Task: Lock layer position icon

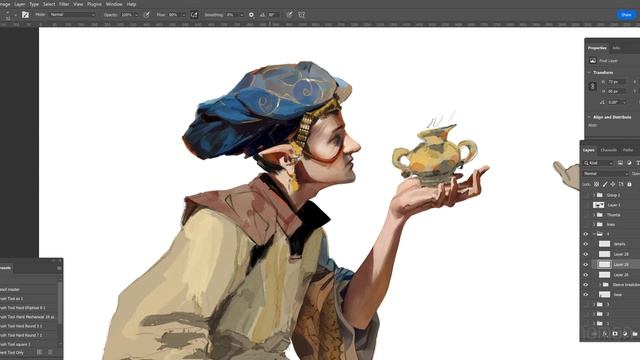Action: [x=613, y=184]
